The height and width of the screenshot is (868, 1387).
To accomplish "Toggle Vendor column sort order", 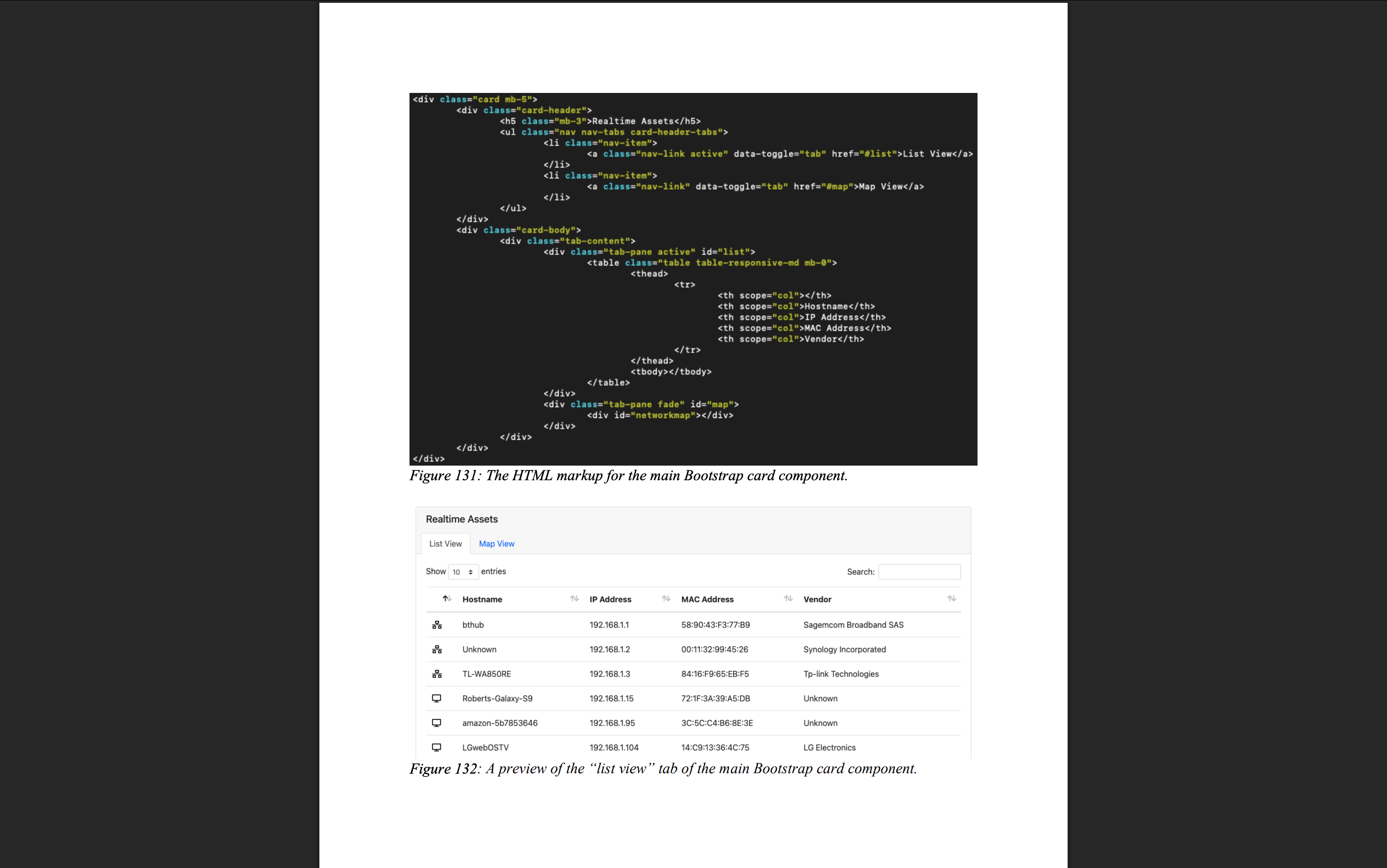I will coord(951,599).
